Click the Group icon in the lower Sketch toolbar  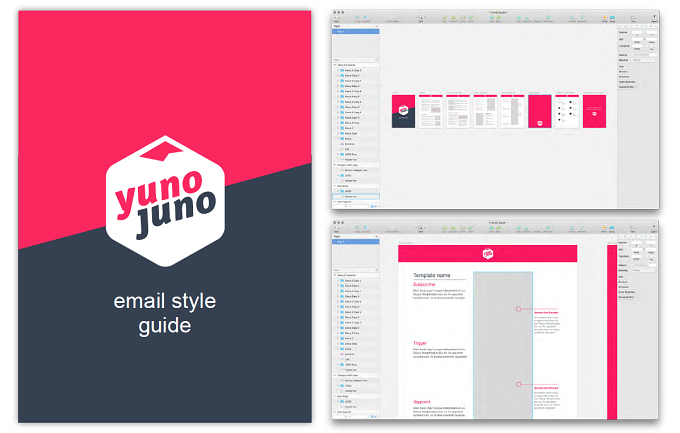click(x=357, y=228)
